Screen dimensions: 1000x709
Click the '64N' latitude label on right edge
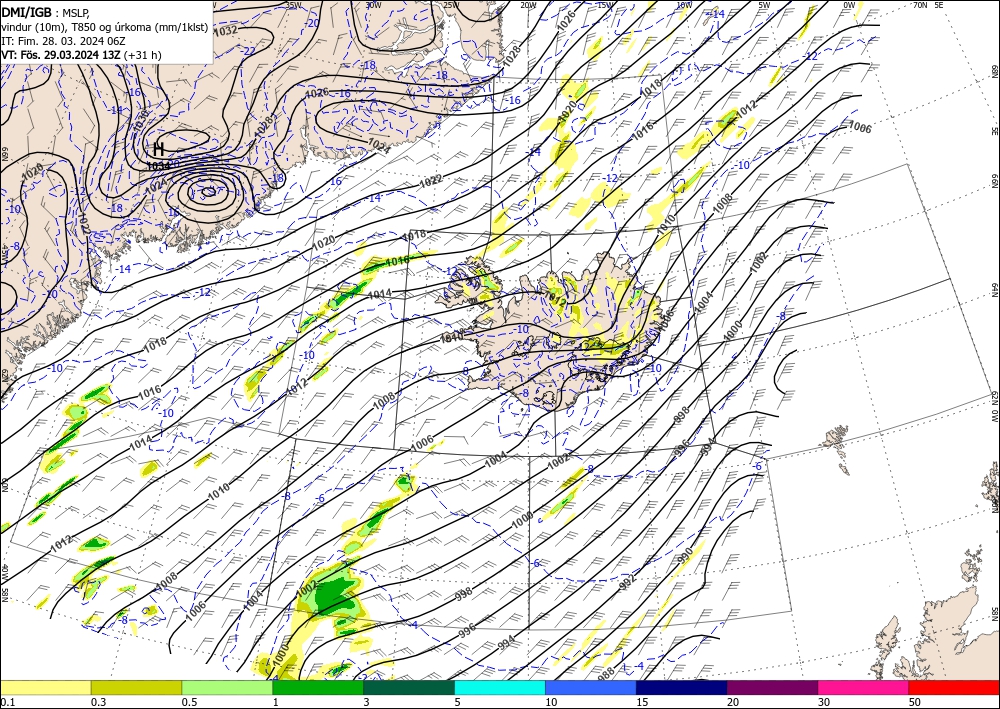point(994,290)
